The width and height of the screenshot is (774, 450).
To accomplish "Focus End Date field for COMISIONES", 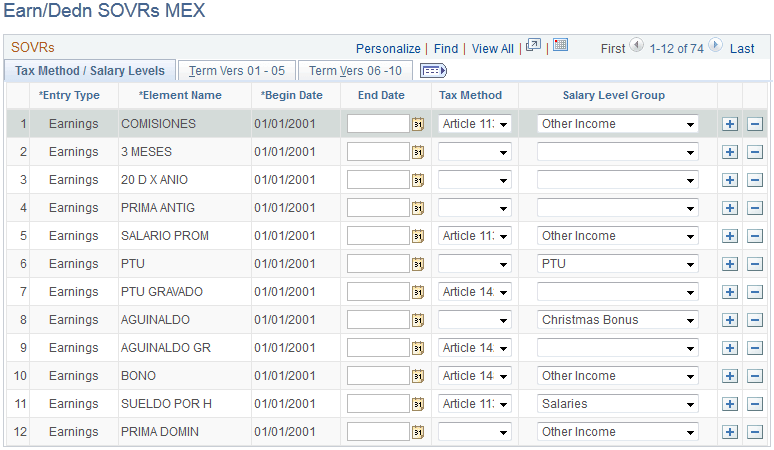I will point(378,124).
